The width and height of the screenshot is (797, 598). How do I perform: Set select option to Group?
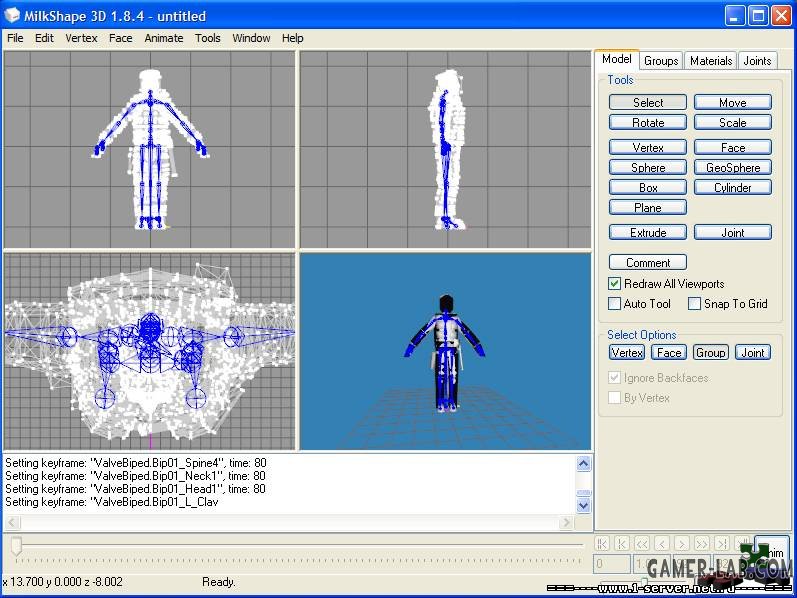tap(711, 352)
